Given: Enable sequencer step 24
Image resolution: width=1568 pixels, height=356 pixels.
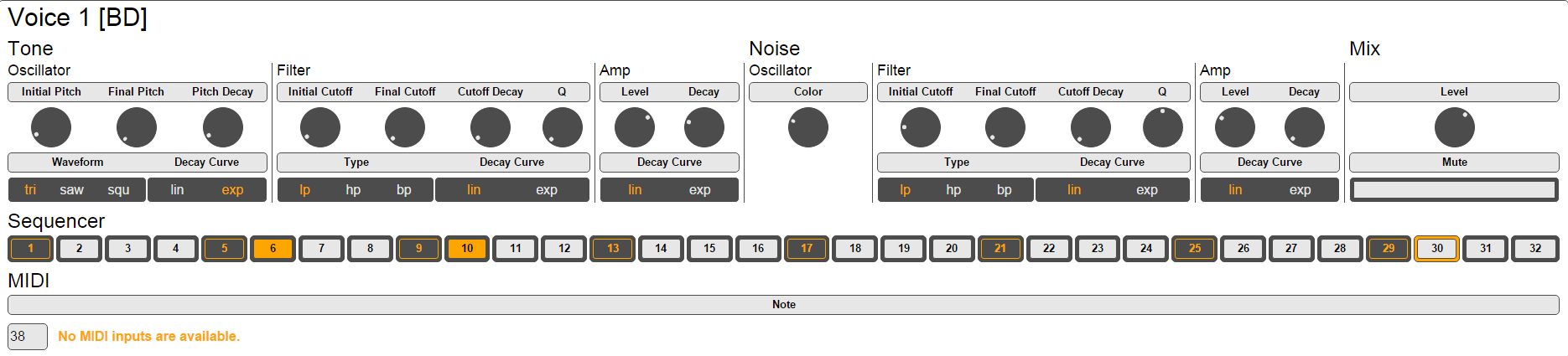Looking at the screenshot, I should [x=1146, y=249].
